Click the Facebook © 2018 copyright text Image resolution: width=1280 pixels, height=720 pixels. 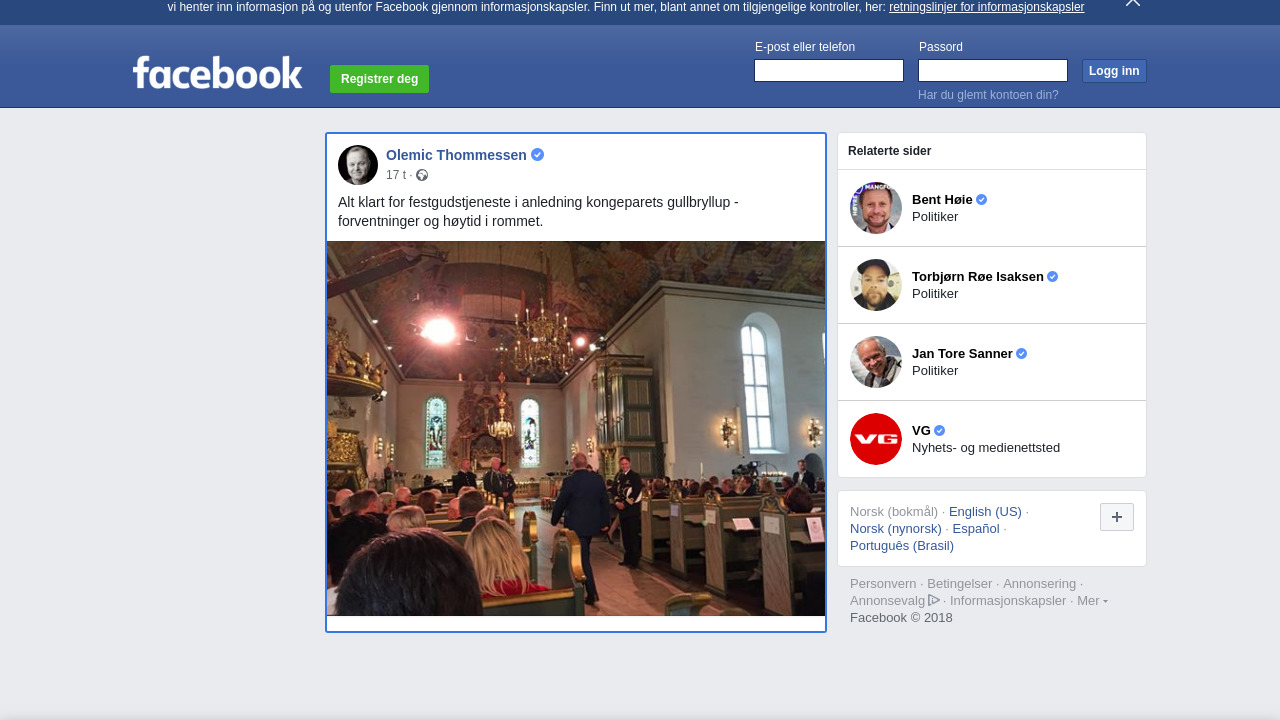point(901,618)
